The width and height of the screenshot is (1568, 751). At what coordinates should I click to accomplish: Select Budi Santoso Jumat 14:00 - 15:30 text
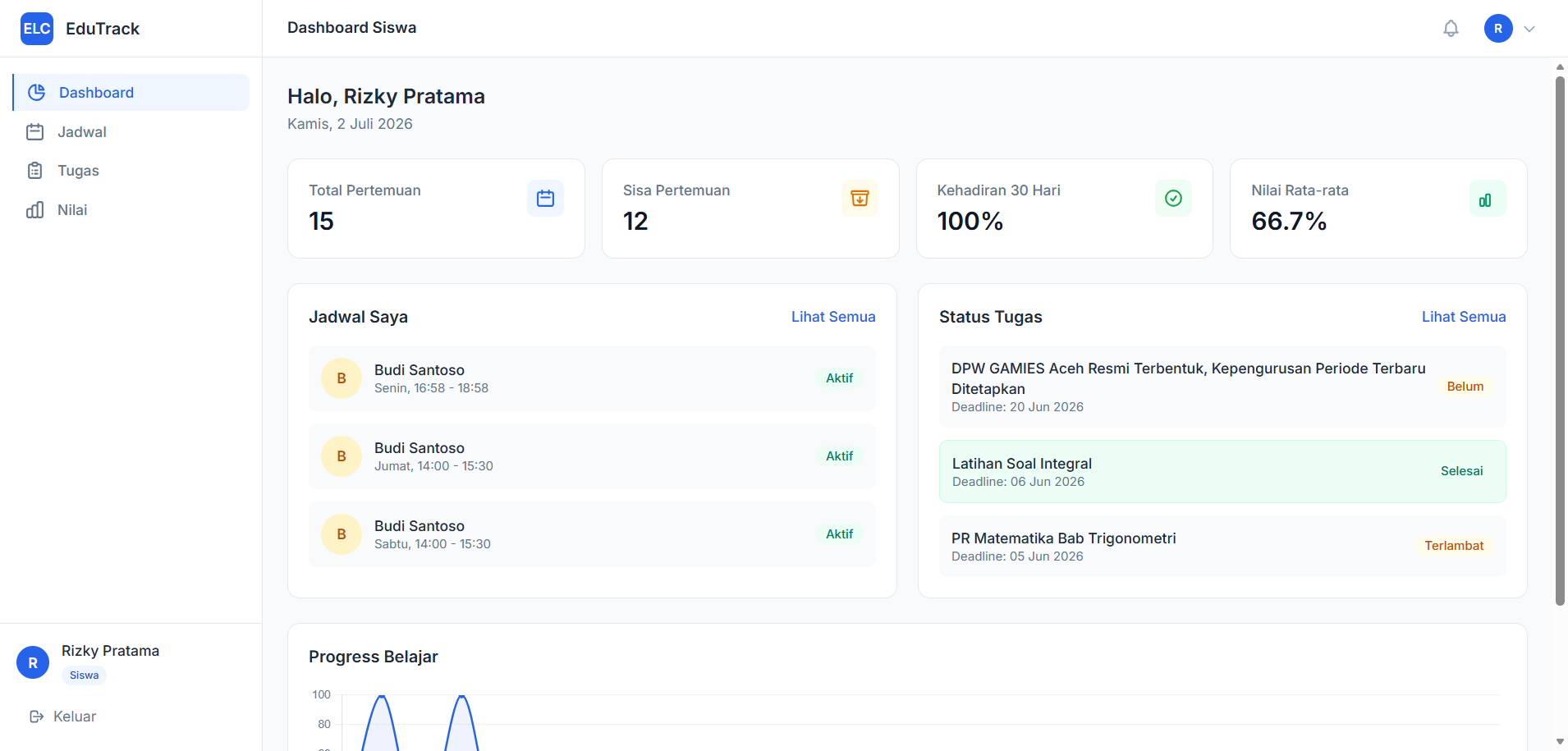(x=433, y=456)
